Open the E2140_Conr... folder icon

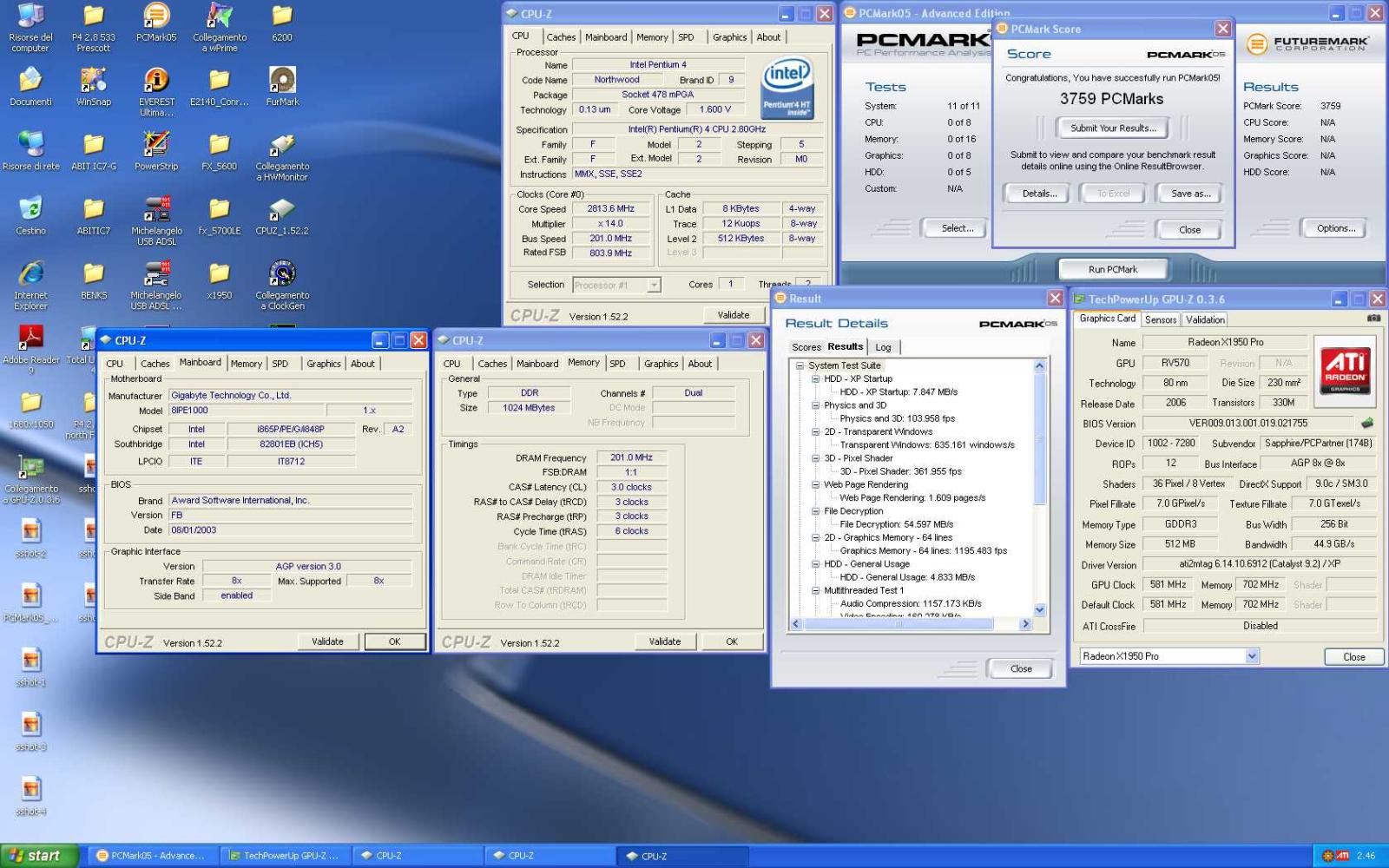(220, 87)
